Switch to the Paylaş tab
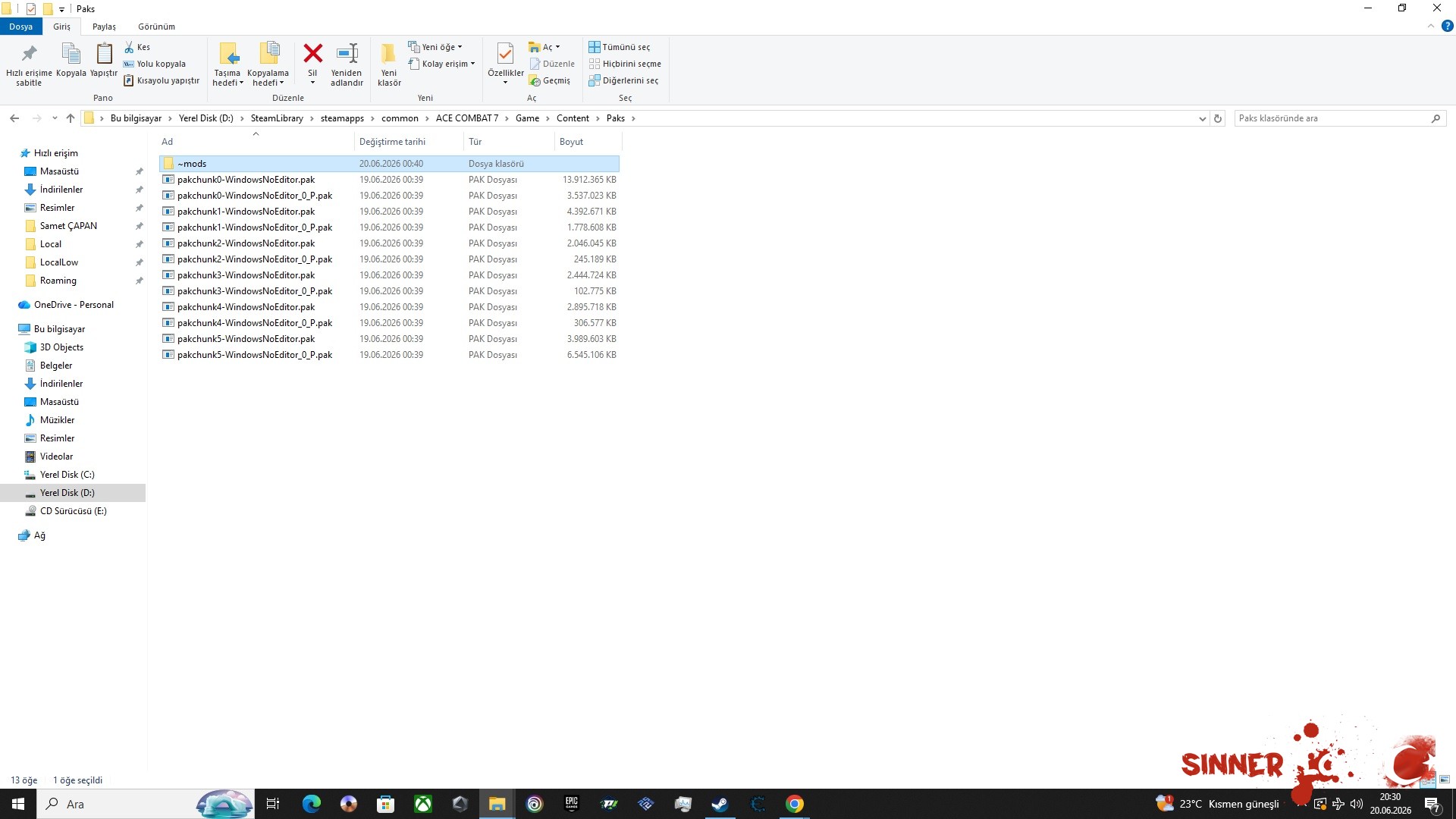This screenshot has height=819, width=1456. coord(104,27)
